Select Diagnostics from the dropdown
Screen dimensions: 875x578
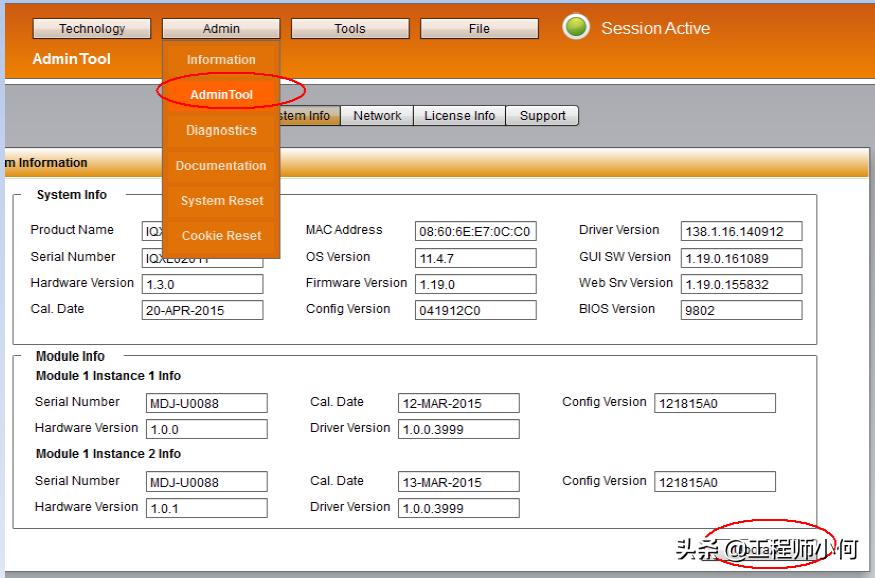click(221, 130)
